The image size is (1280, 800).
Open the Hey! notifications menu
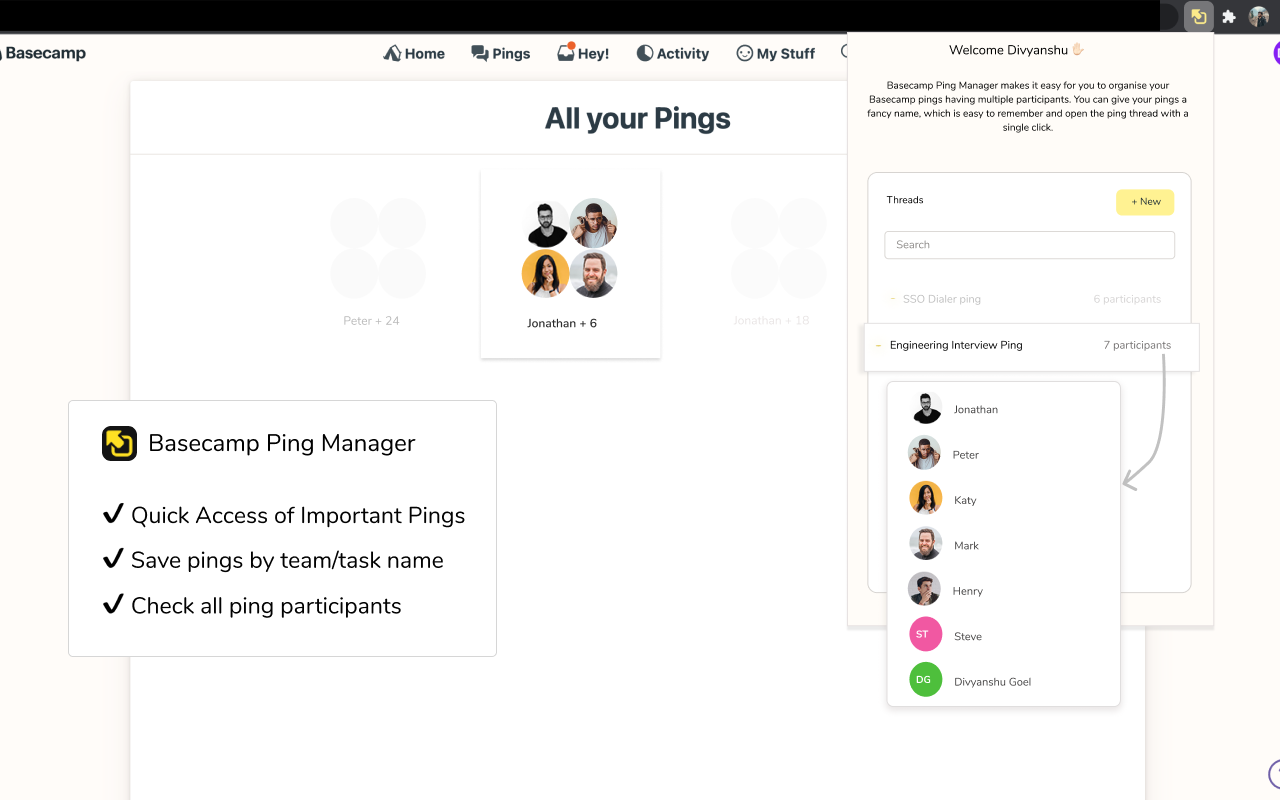(583, 53)
